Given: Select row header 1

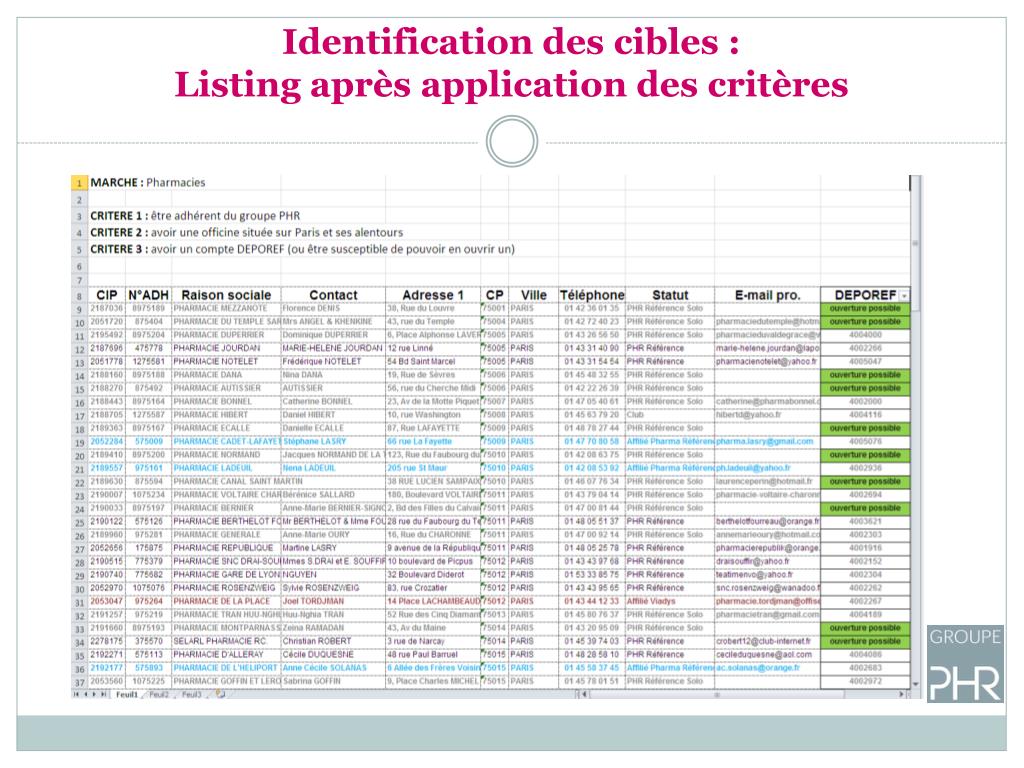Looking at the screenshot, I should click(79, 183).
